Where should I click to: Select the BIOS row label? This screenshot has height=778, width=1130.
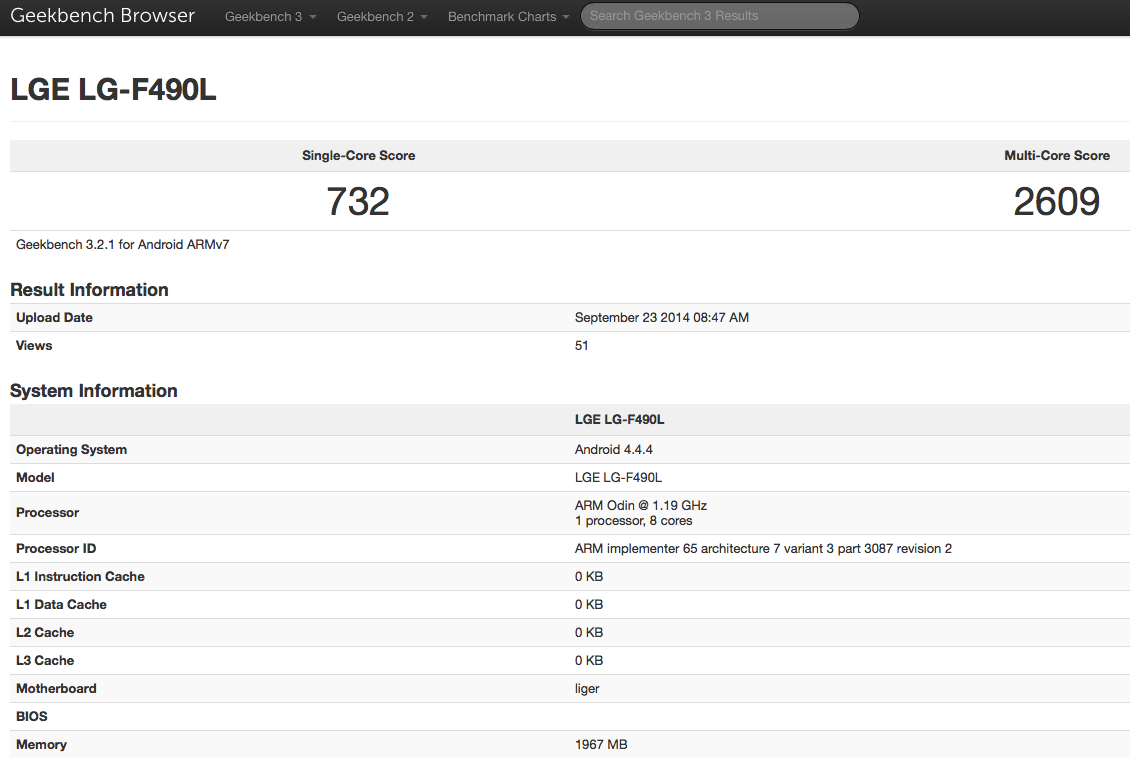coord(32,717)
